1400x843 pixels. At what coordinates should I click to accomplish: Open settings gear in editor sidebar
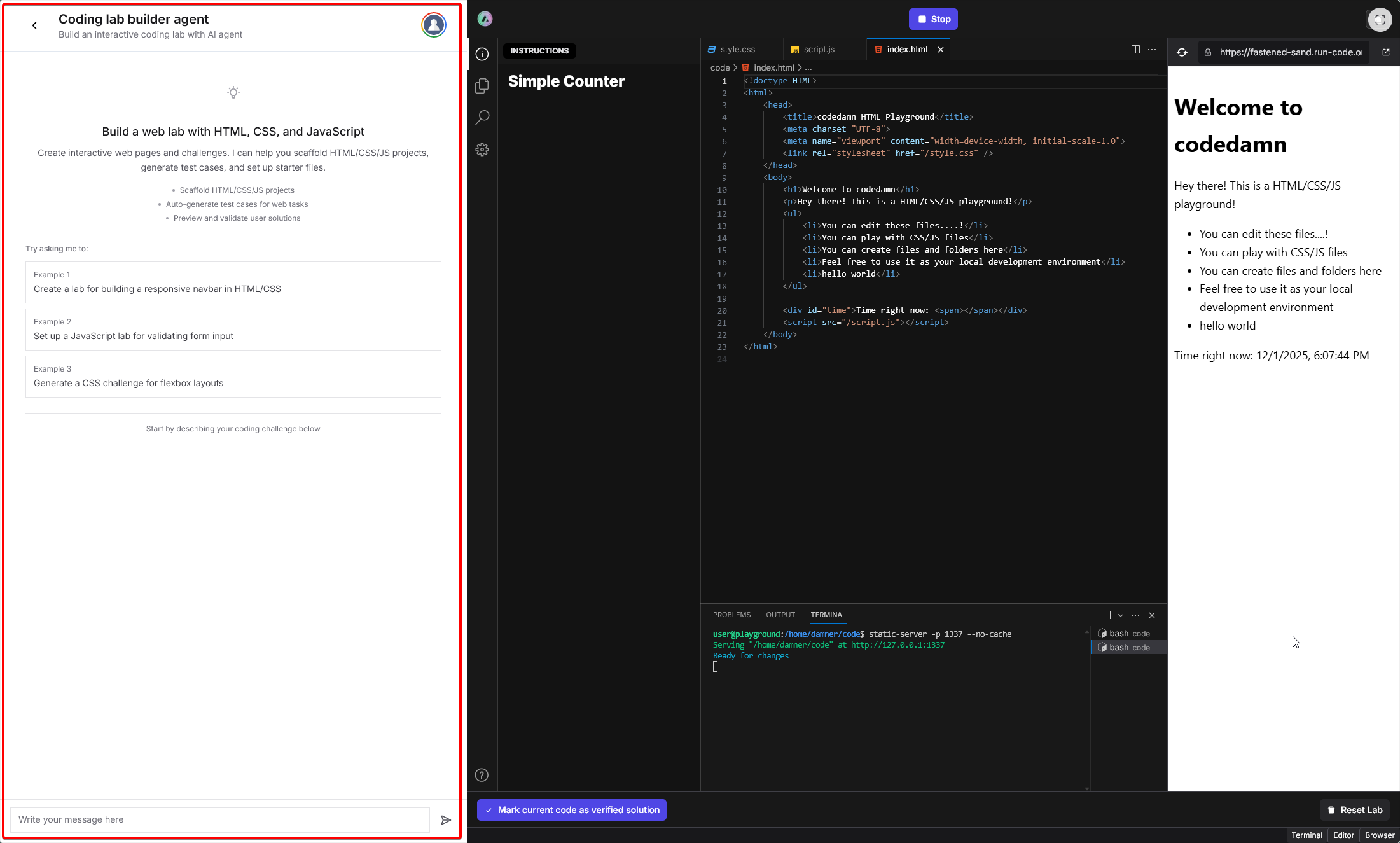pos(482,150)
